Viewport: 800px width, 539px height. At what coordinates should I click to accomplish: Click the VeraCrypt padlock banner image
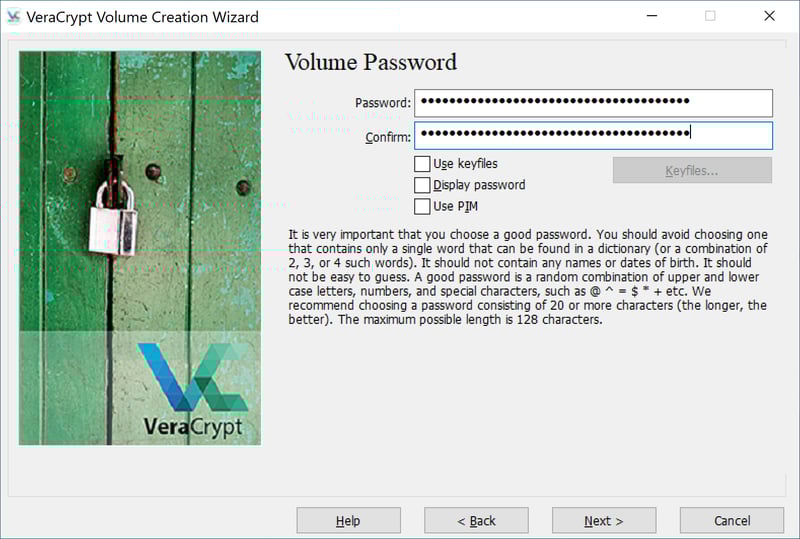click(140, 248)
